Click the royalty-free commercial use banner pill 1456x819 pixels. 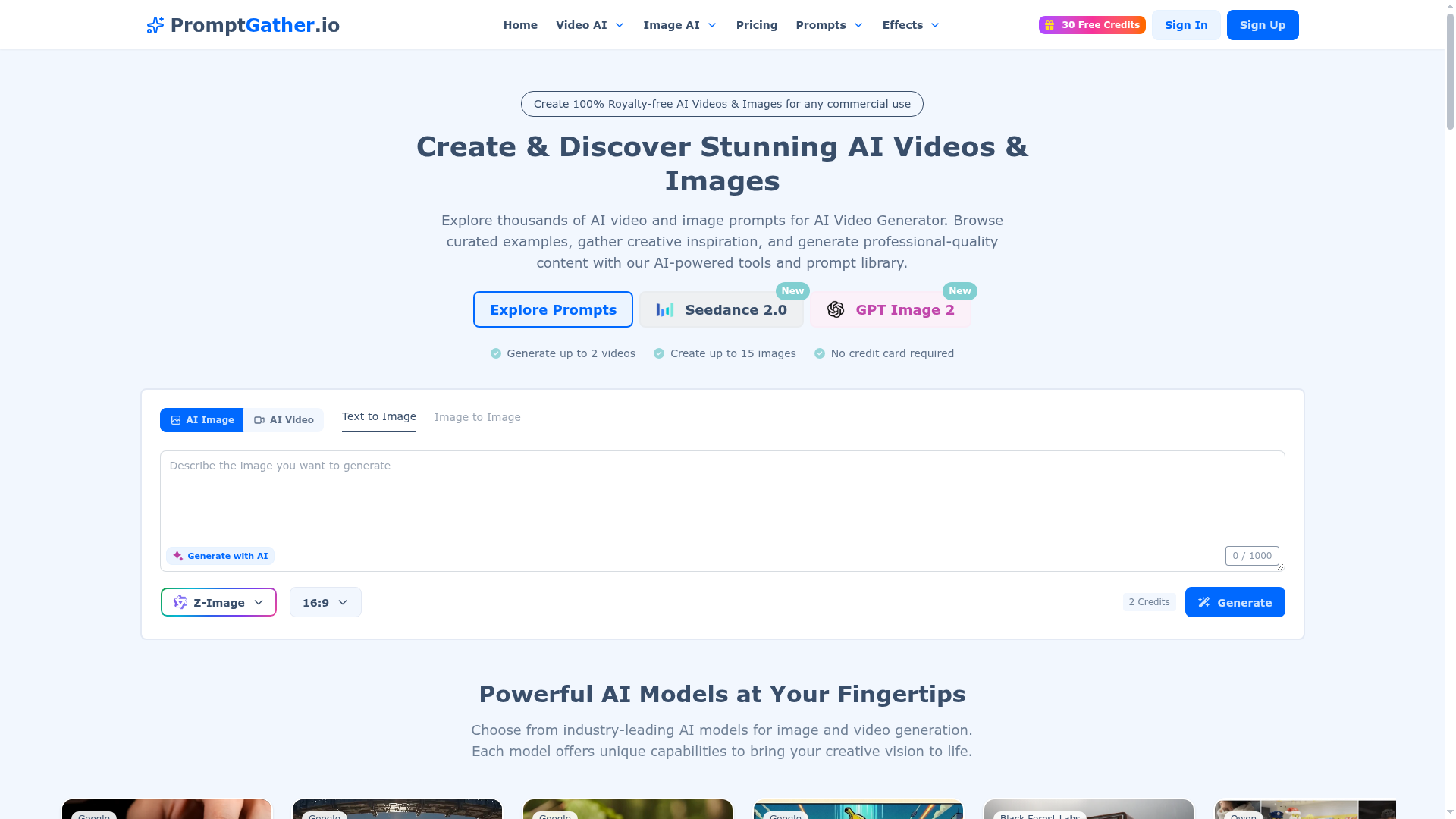click(722, 104)
